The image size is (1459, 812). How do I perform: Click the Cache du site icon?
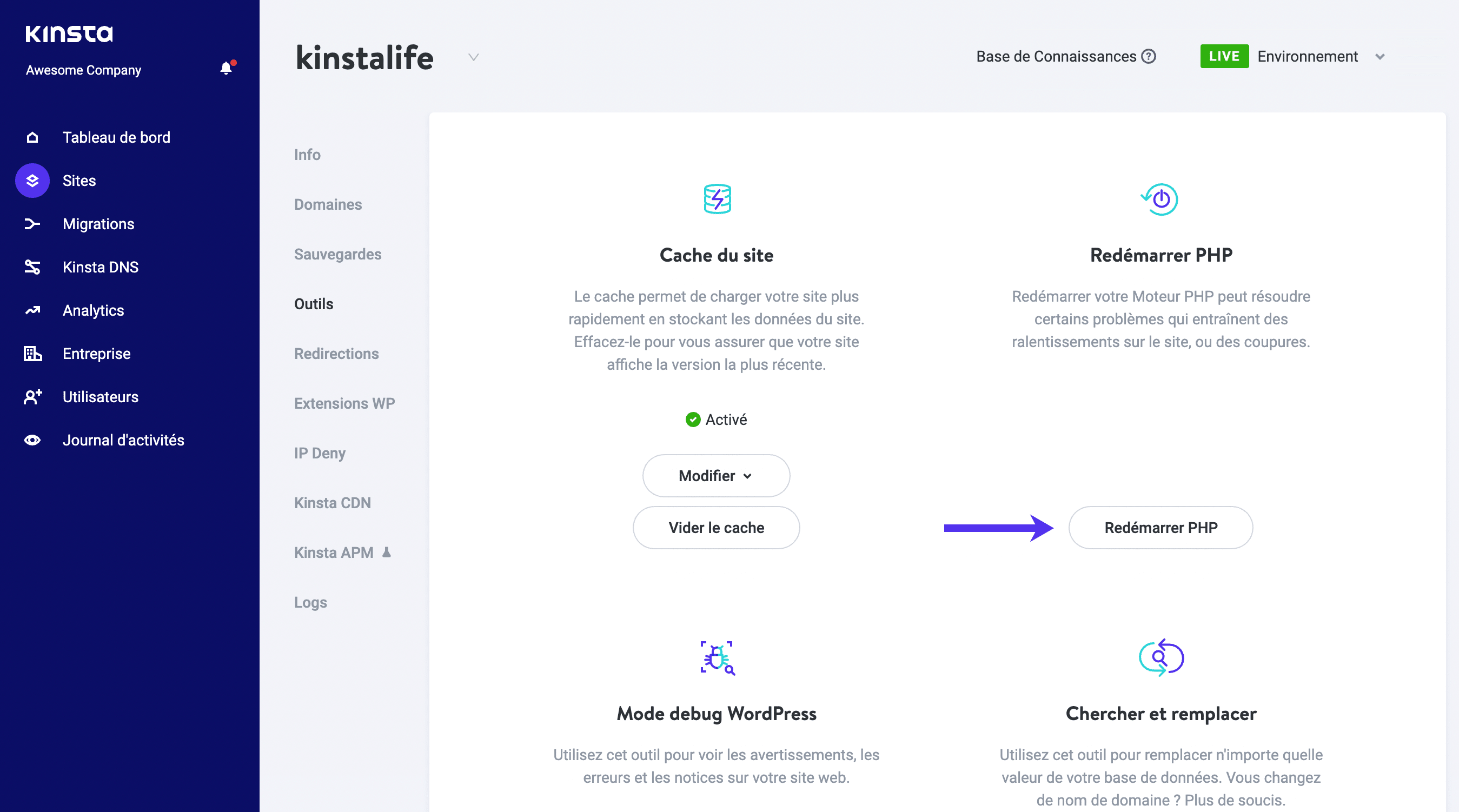pyautogui.click(x=717, y=198)
